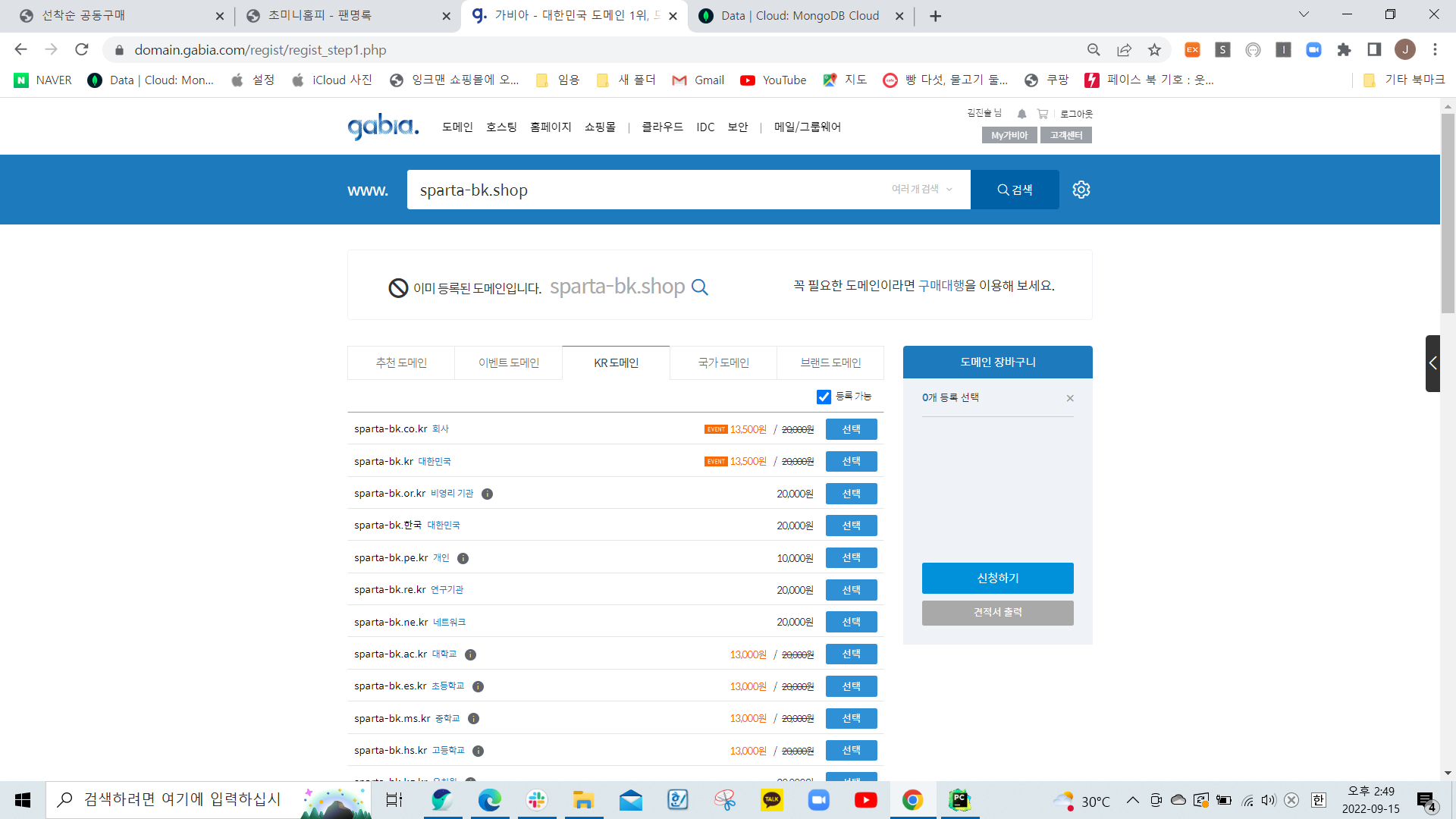Open the search settings gear icon
The height and width of the screenshot is (819, 1456).
click(x=1081, y=190)
